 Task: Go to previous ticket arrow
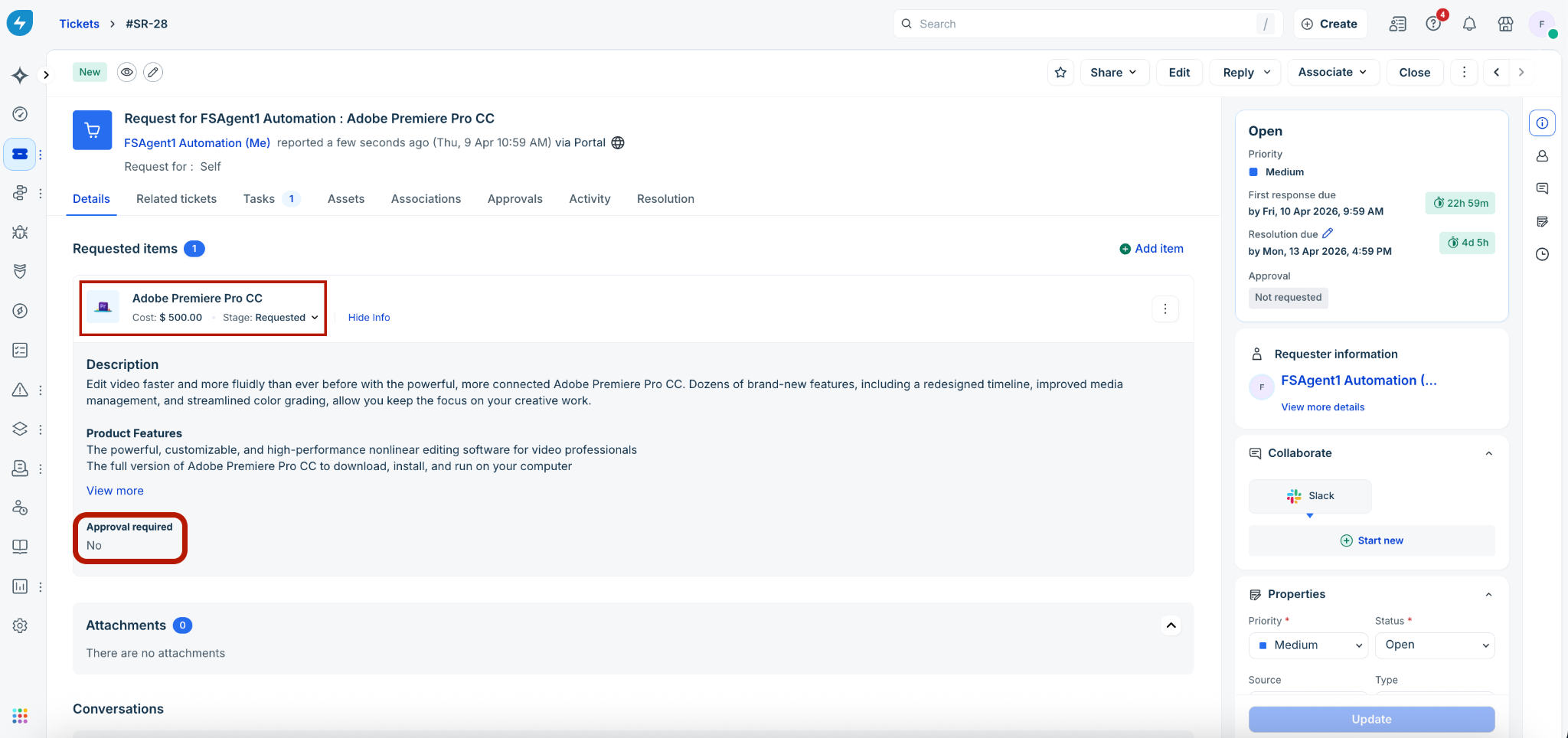coord(1497,72)
